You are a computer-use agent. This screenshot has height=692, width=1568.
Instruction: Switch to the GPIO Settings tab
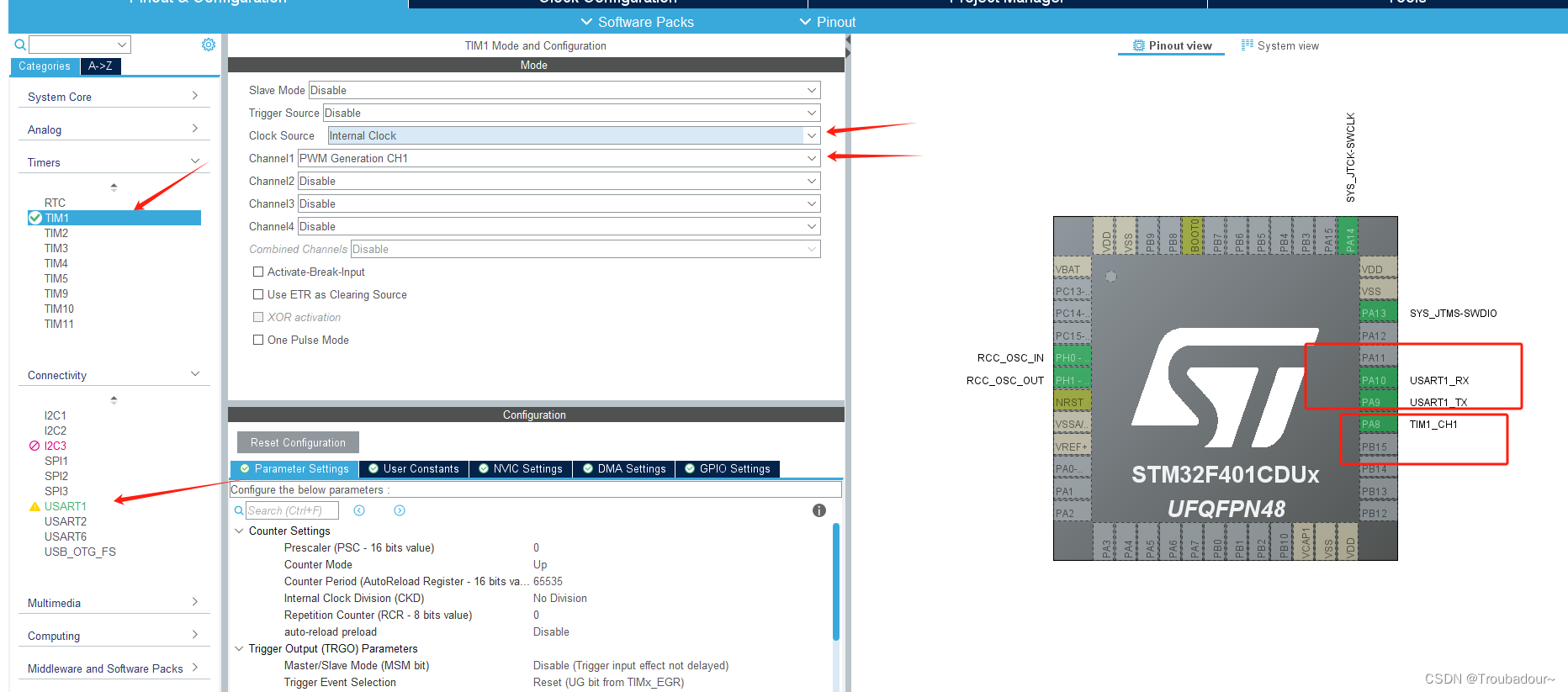pyautogui.click(x=728, y=468)
